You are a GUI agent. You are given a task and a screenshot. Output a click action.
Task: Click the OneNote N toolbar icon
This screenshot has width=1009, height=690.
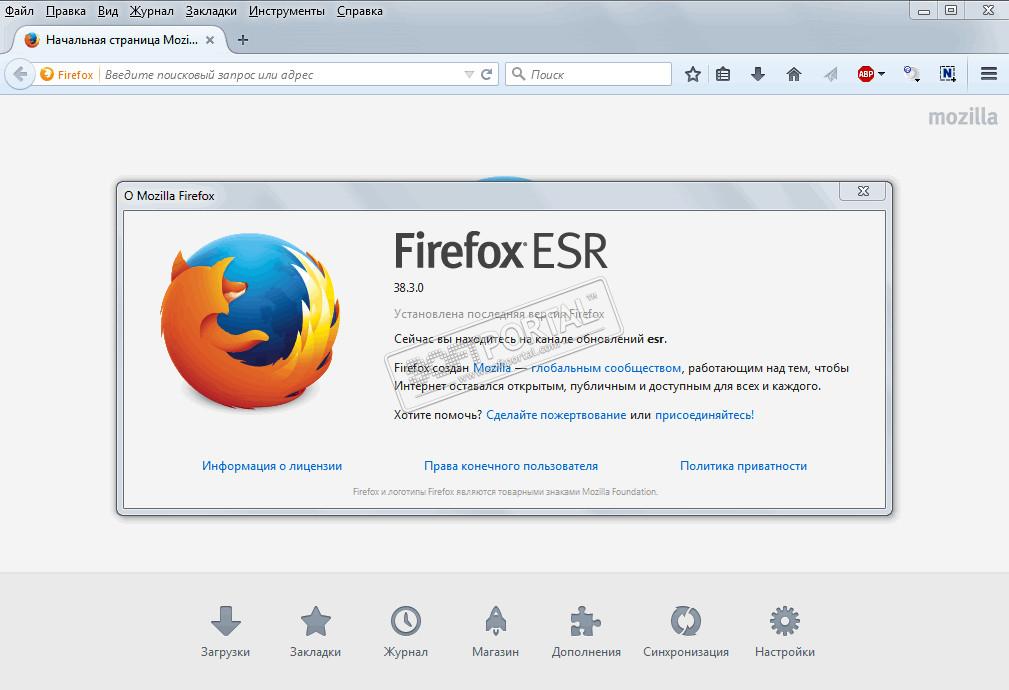point(947,75)
